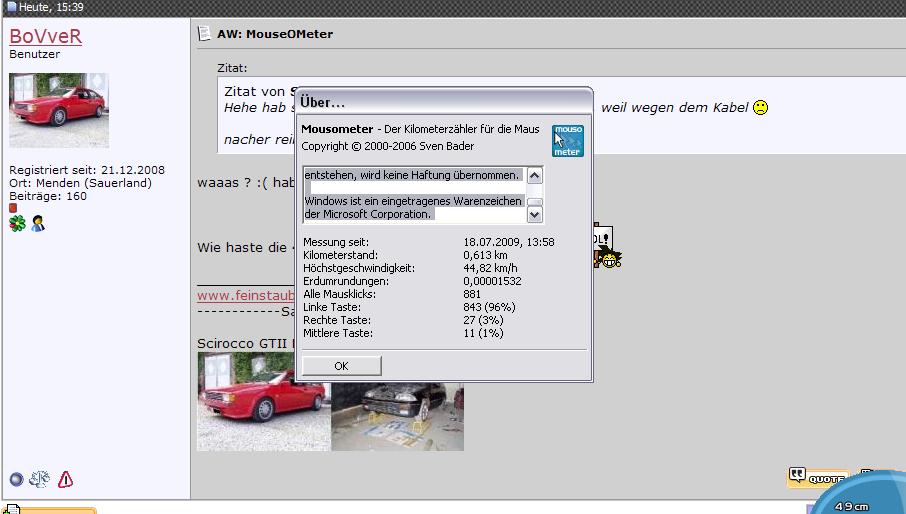The width and height of the screenshot is (906, 514).
Task: Select the Mittlere Taste value 11 (1%)
Action: coord(483,333)
